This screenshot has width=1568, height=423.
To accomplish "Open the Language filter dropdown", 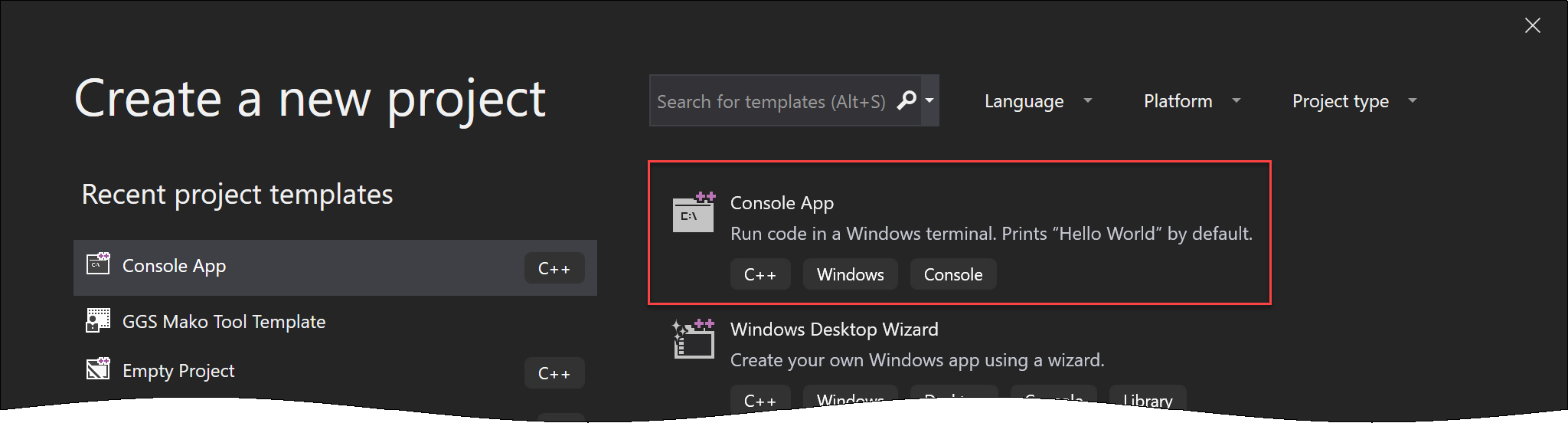I will (x=1037, y=101).
